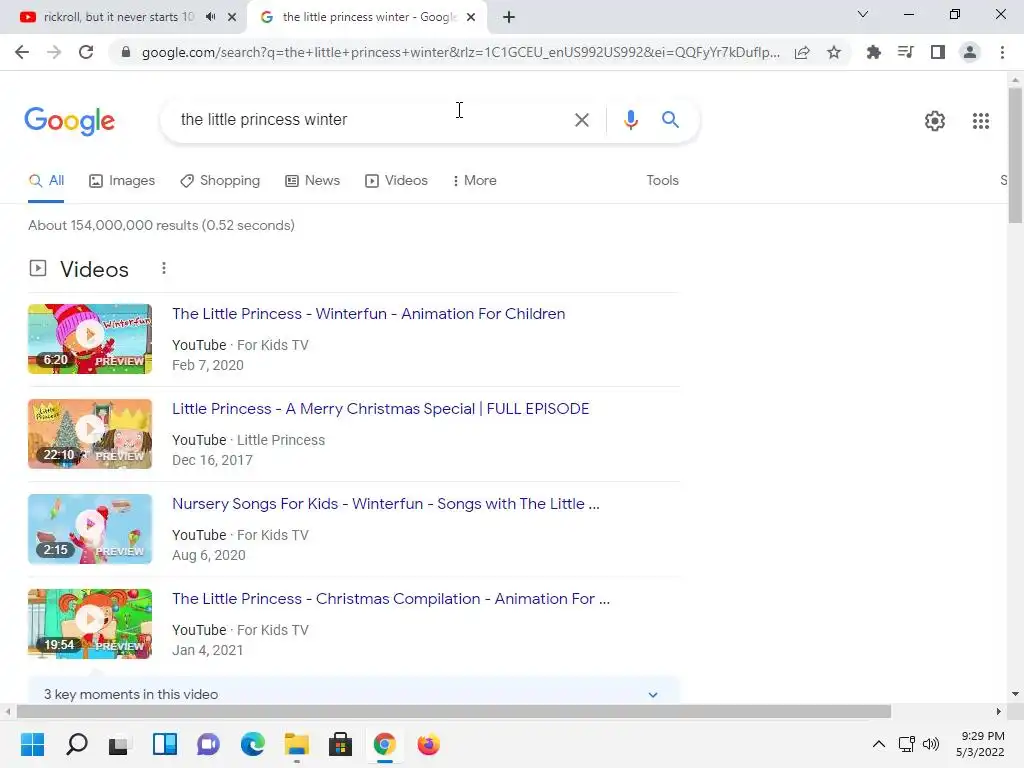This screenshot has height=768, width=1024.
Task: Open a new browser tab
Action: [x=509, y=17]
